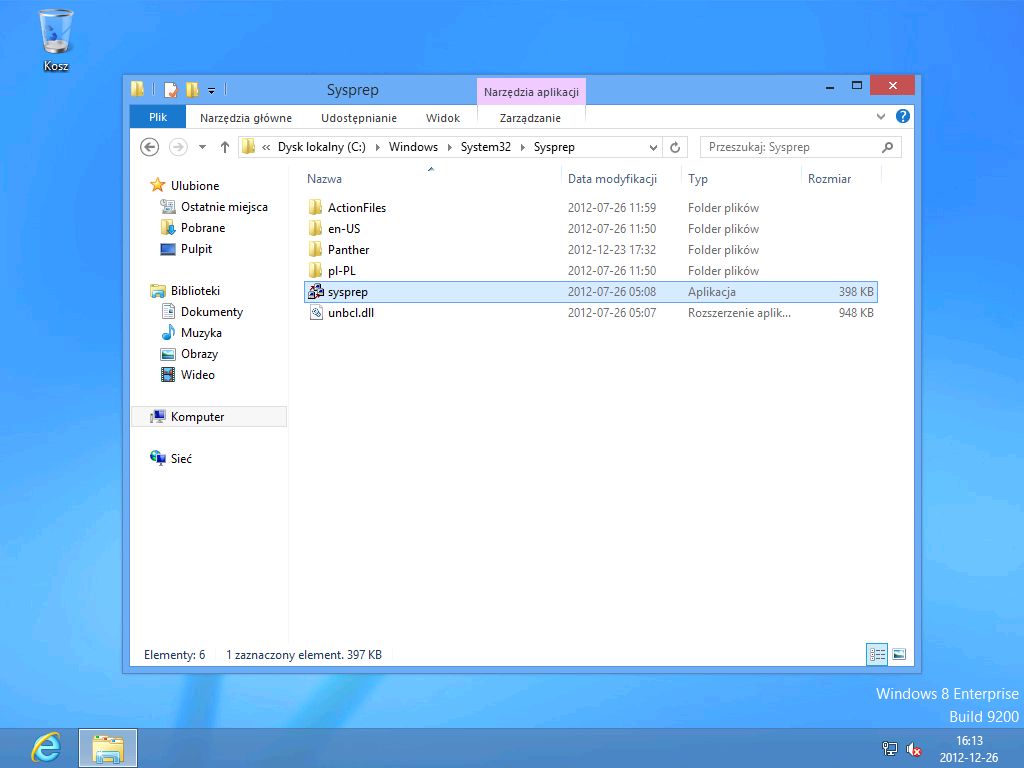Open the Plik file menu
This screenshot has width=1024, height=768.
coord(158,117)
